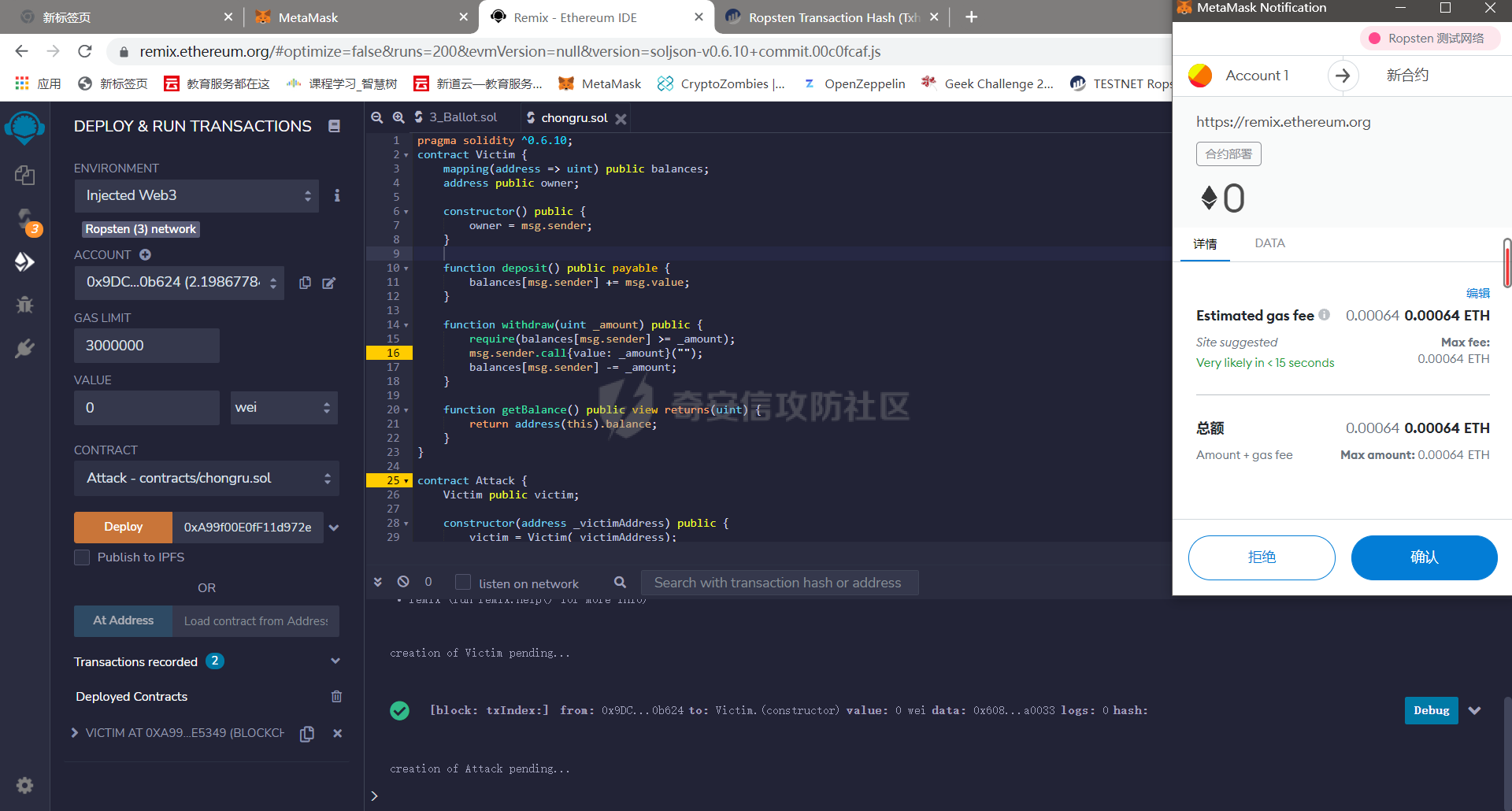Open new browser tab plus
The image size is (1512, 811).
(x=971, y=17)
